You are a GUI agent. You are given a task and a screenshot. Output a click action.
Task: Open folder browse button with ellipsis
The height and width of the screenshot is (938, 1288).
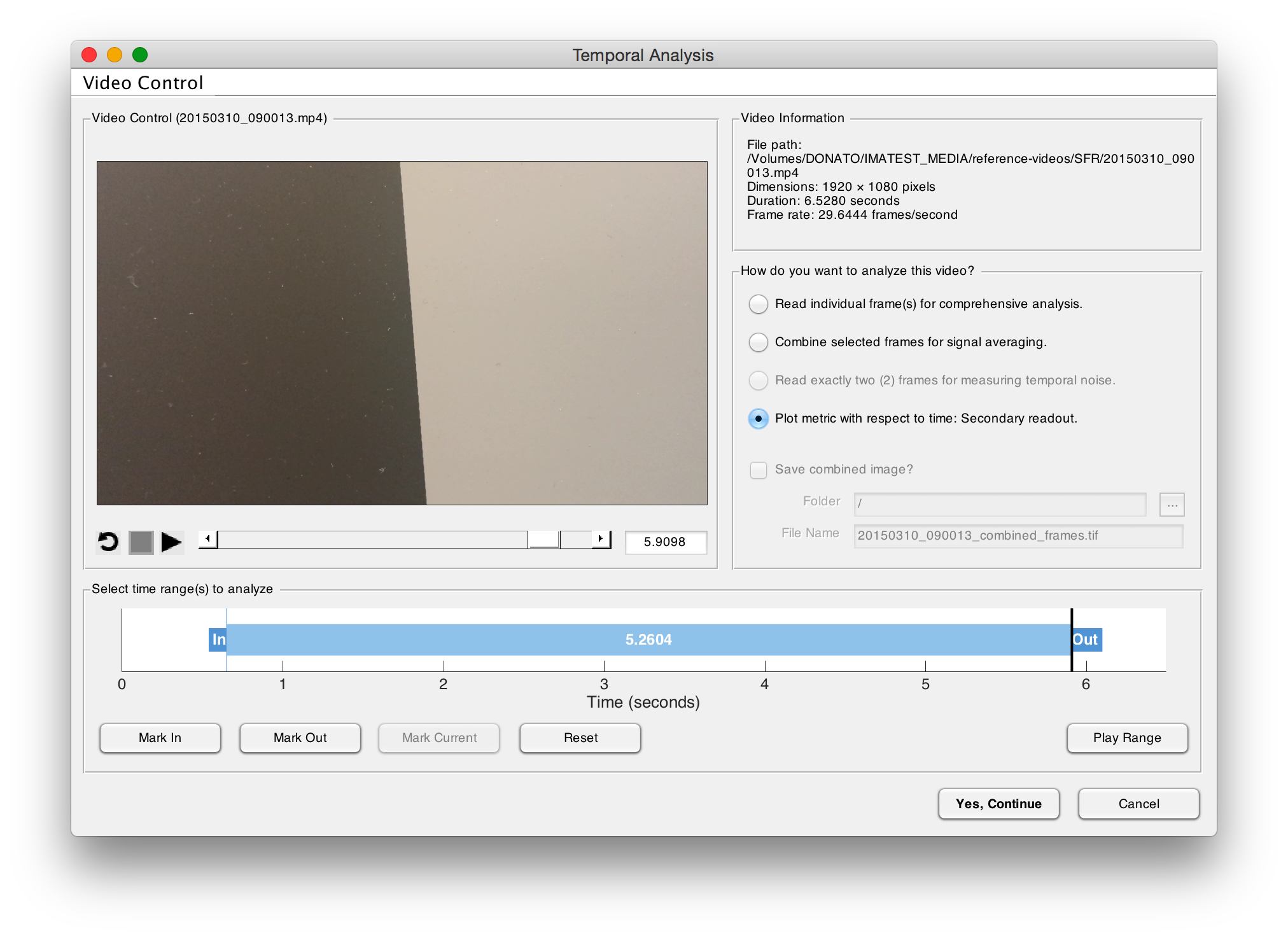pos(1172,505)
